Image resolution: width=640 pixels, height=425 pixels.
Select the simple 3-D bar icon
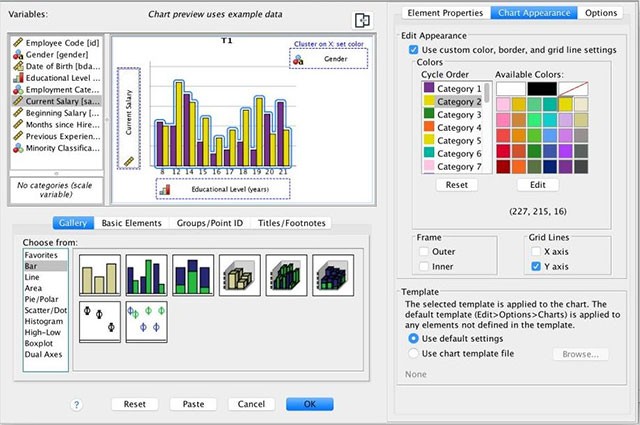[x=240, y=274]
